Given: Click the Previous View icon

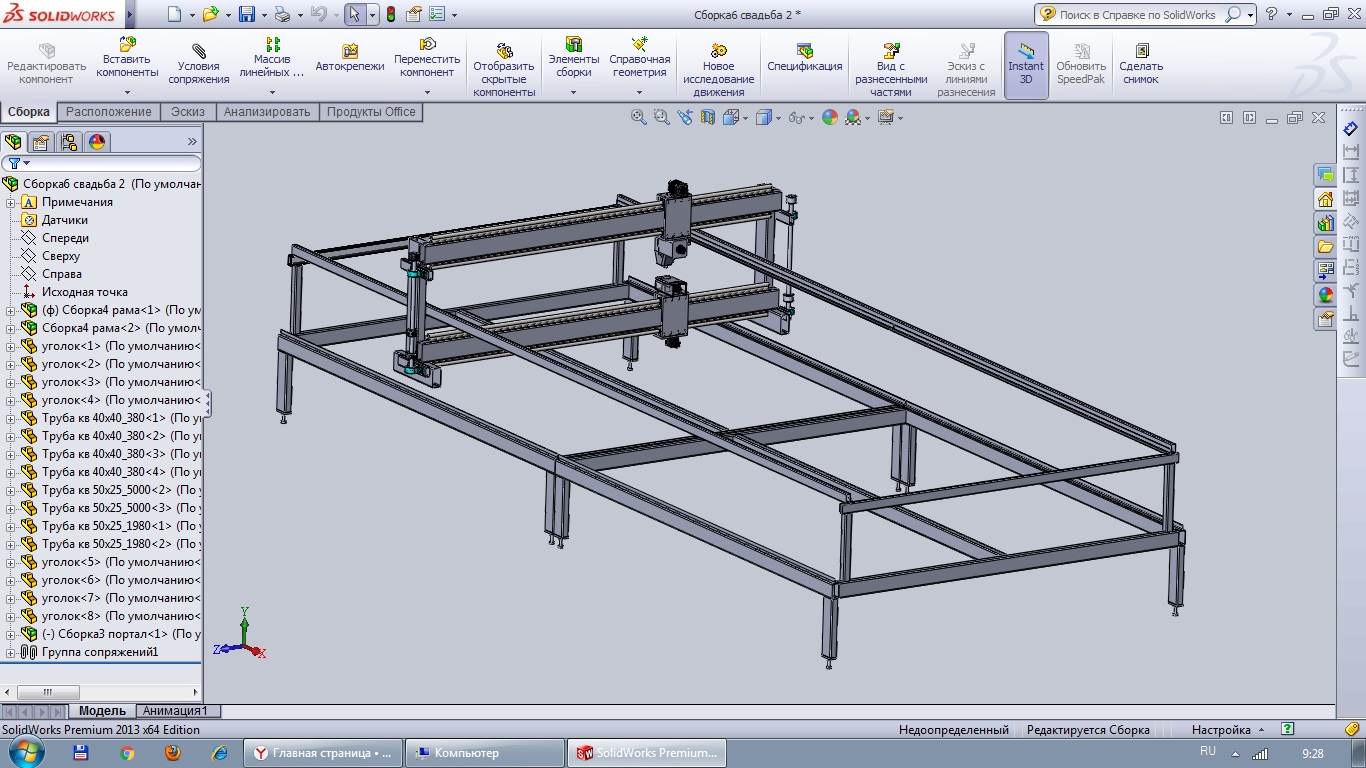Looking at the screenshot, I should pos(685,117).
